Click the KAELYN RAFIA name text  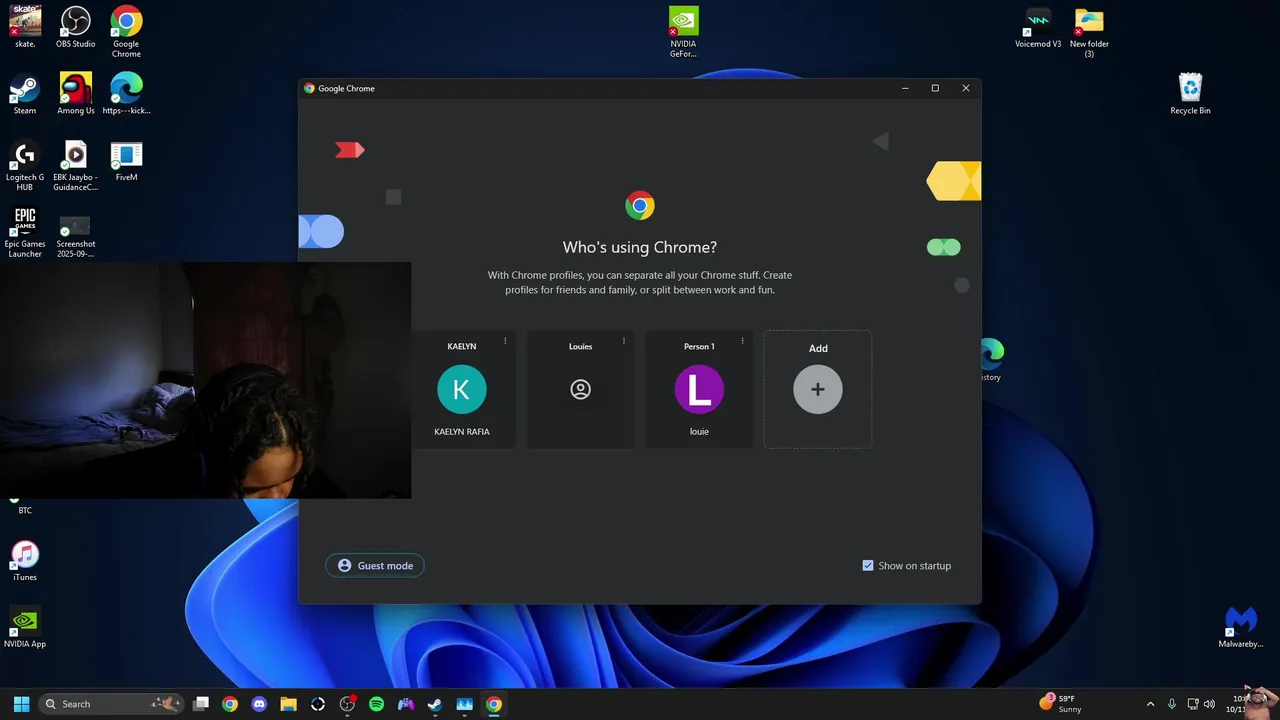(462, 432)
